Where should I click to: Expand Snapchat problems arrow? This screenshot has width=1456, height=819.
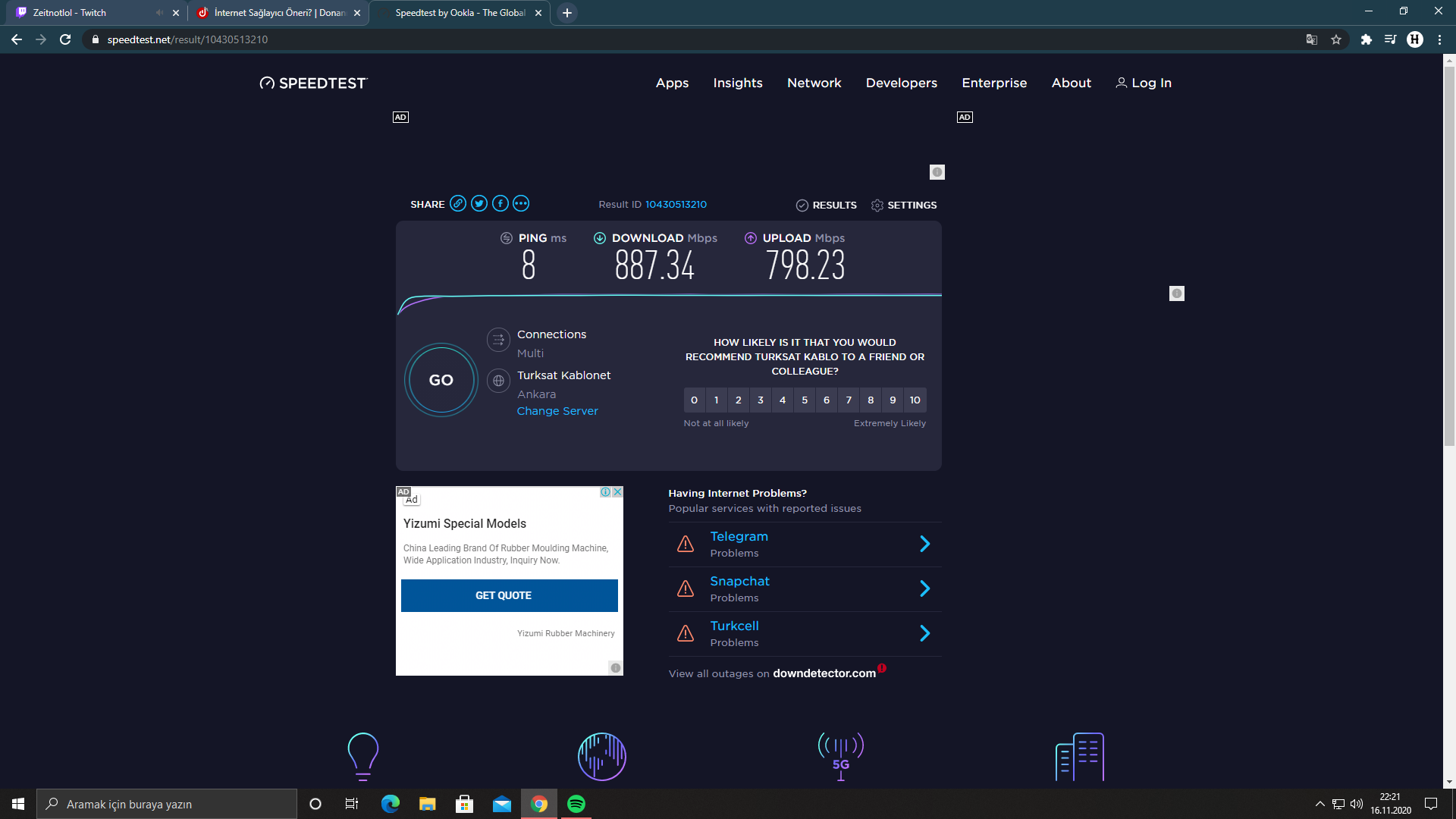pos(924,588)
